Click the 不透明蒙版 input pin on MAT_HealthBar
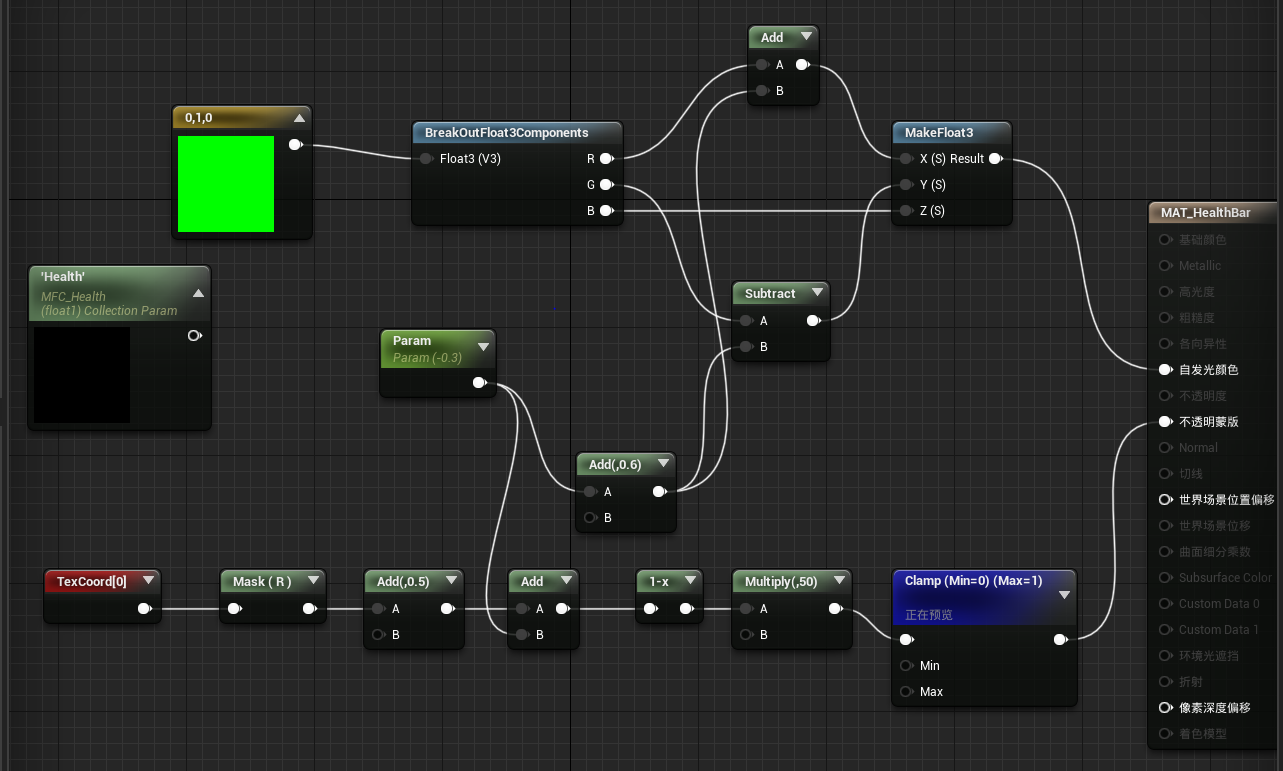The height and width of the screenshot is (771, 1283). [x=1165, y=422]
